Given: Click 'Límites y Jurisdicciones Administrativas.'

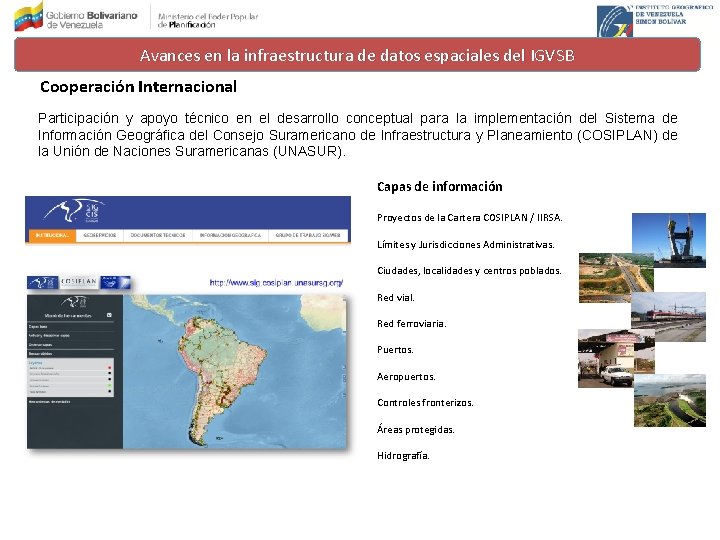Looking at the screenshot, I should [x=466, y=244].
